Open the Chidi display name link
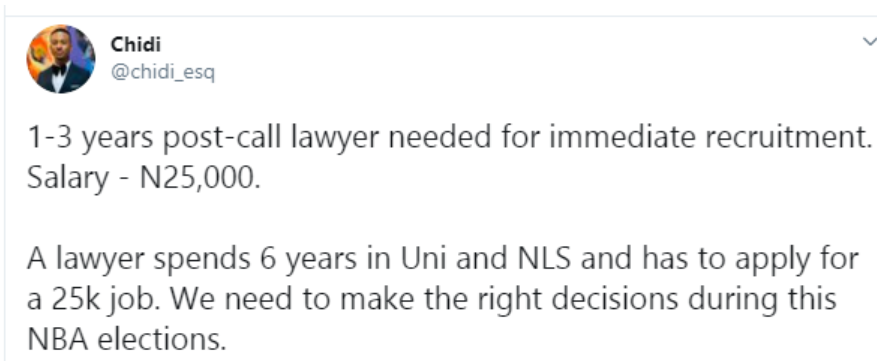 (x=135, y=44)
